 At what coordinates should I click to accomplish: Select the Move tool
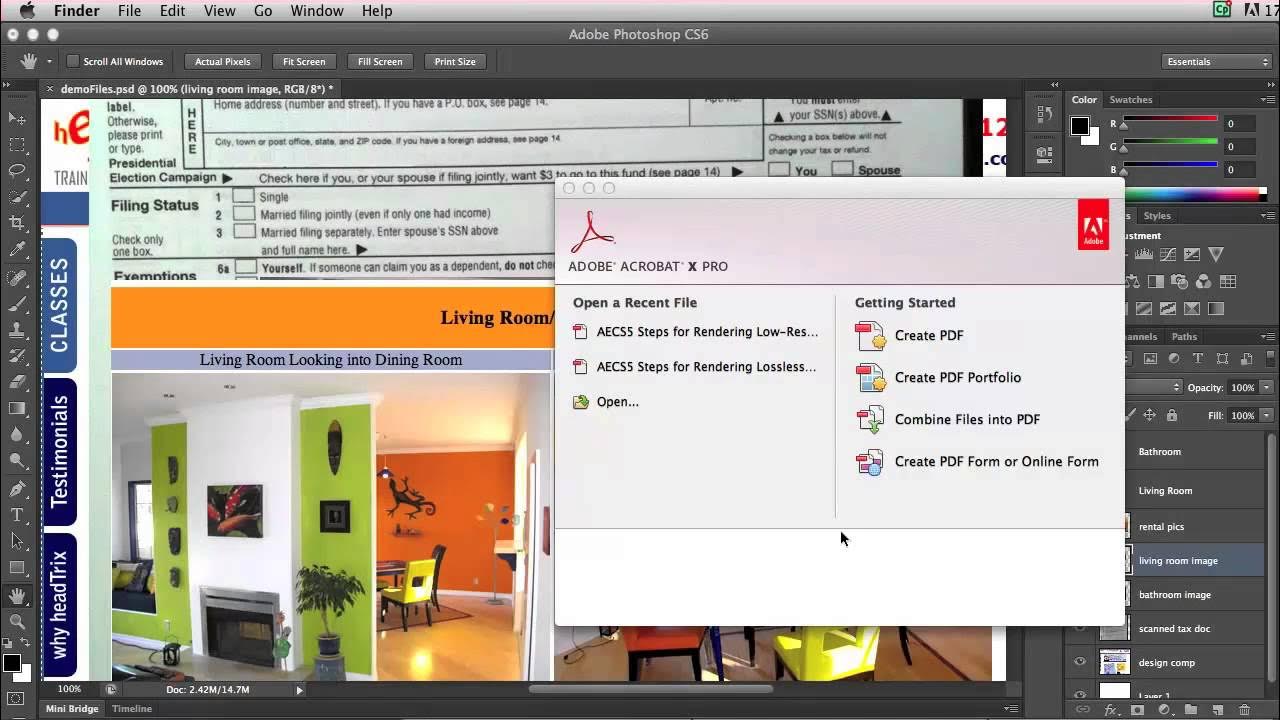tap(17, 119)
